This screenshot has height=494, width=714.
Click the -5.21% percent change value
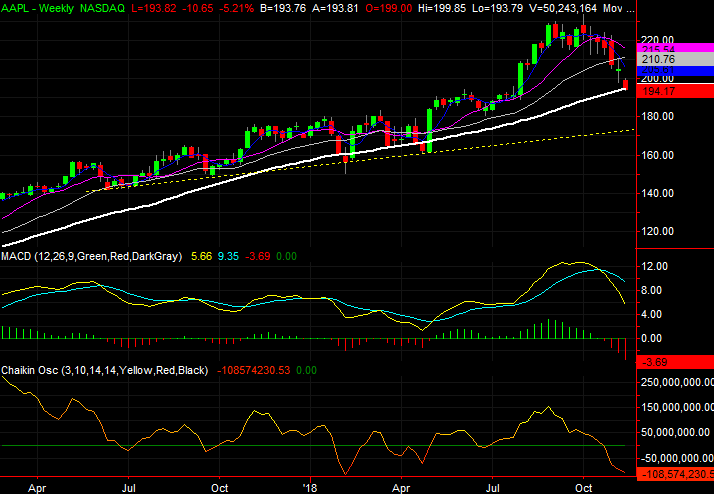click(236, 8)
